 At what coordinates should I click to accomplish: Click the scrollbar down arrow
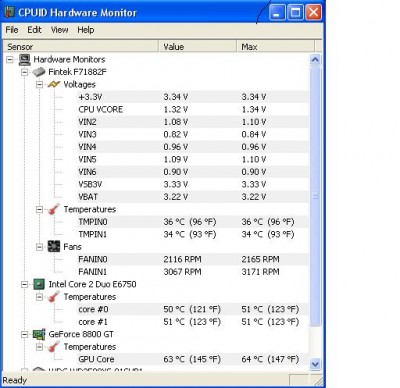point(315,364)
